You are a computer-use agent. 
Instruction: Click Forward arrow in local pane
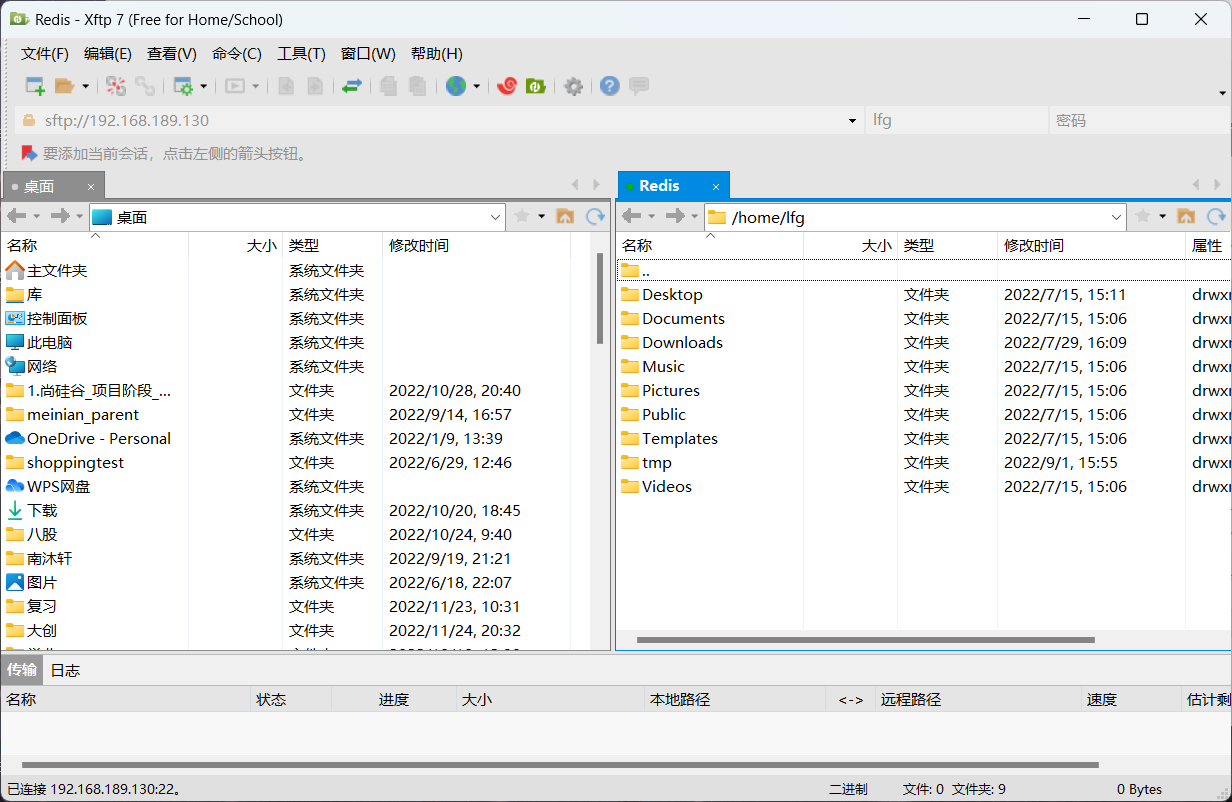coord(59,216)
